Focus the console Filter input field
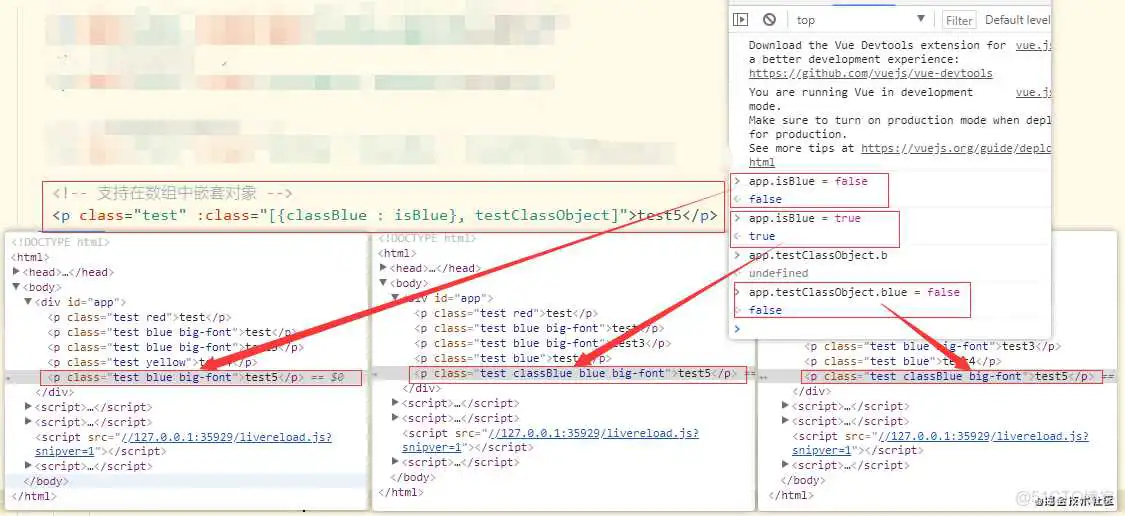The height and width of the screenshot is (516, 1125). pos(959,20)
